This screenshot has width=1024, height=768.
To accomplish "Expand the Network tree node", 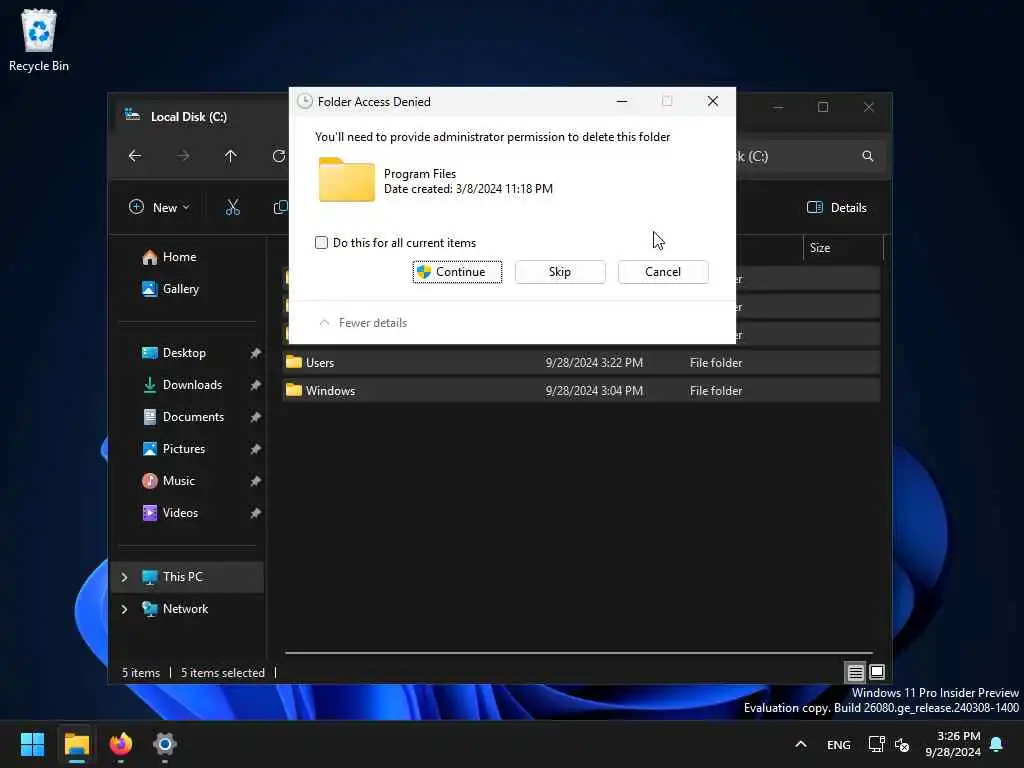I will pyautogui.click(x=124, y=609).
